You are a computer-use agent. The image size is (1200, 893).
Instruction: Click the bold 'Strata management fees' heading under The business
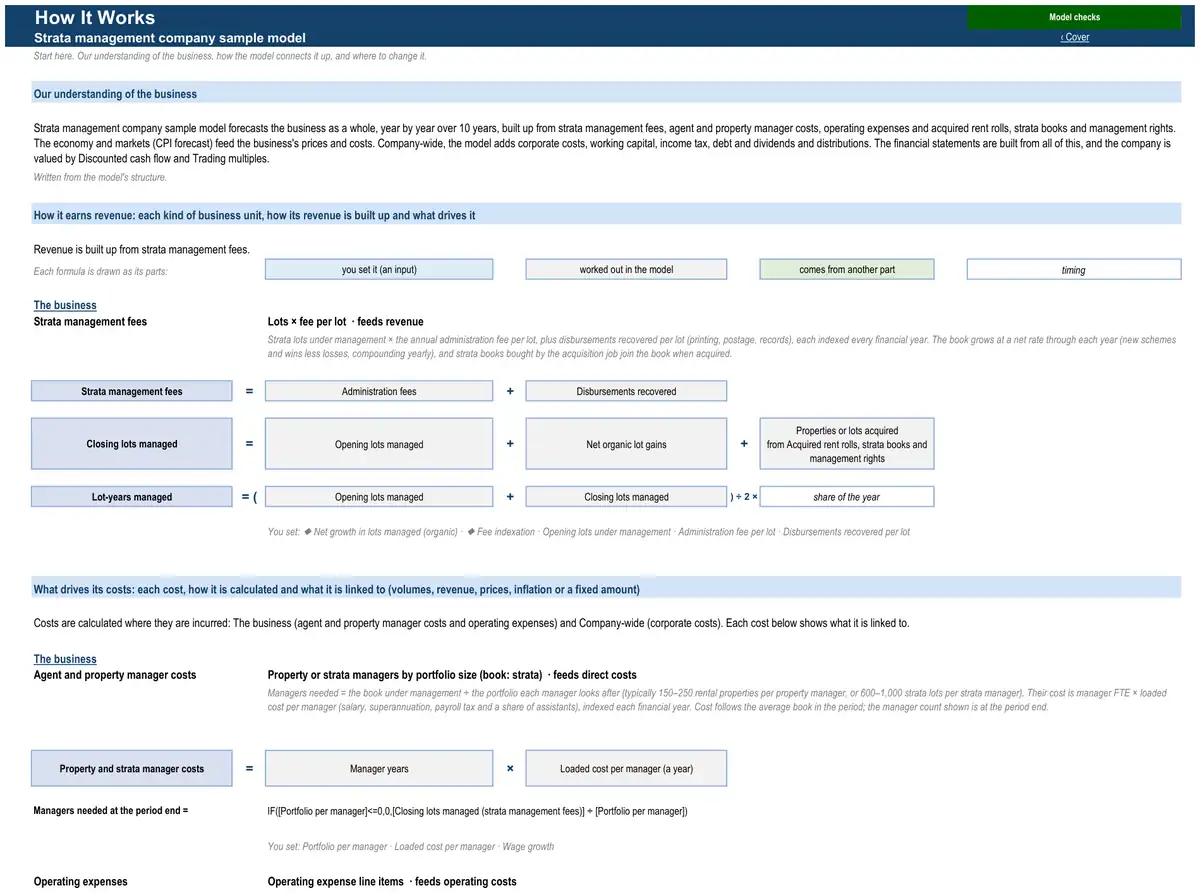tap(90, 322)
